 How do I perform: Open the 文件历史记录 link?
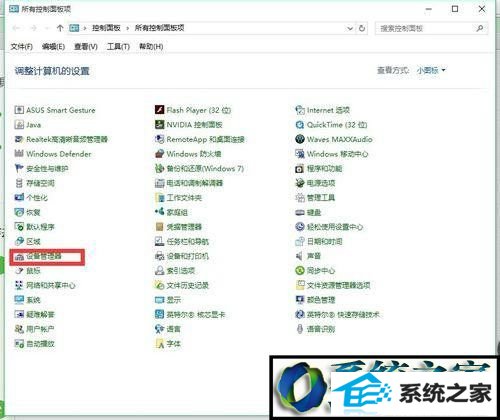(x=188, y=285)
